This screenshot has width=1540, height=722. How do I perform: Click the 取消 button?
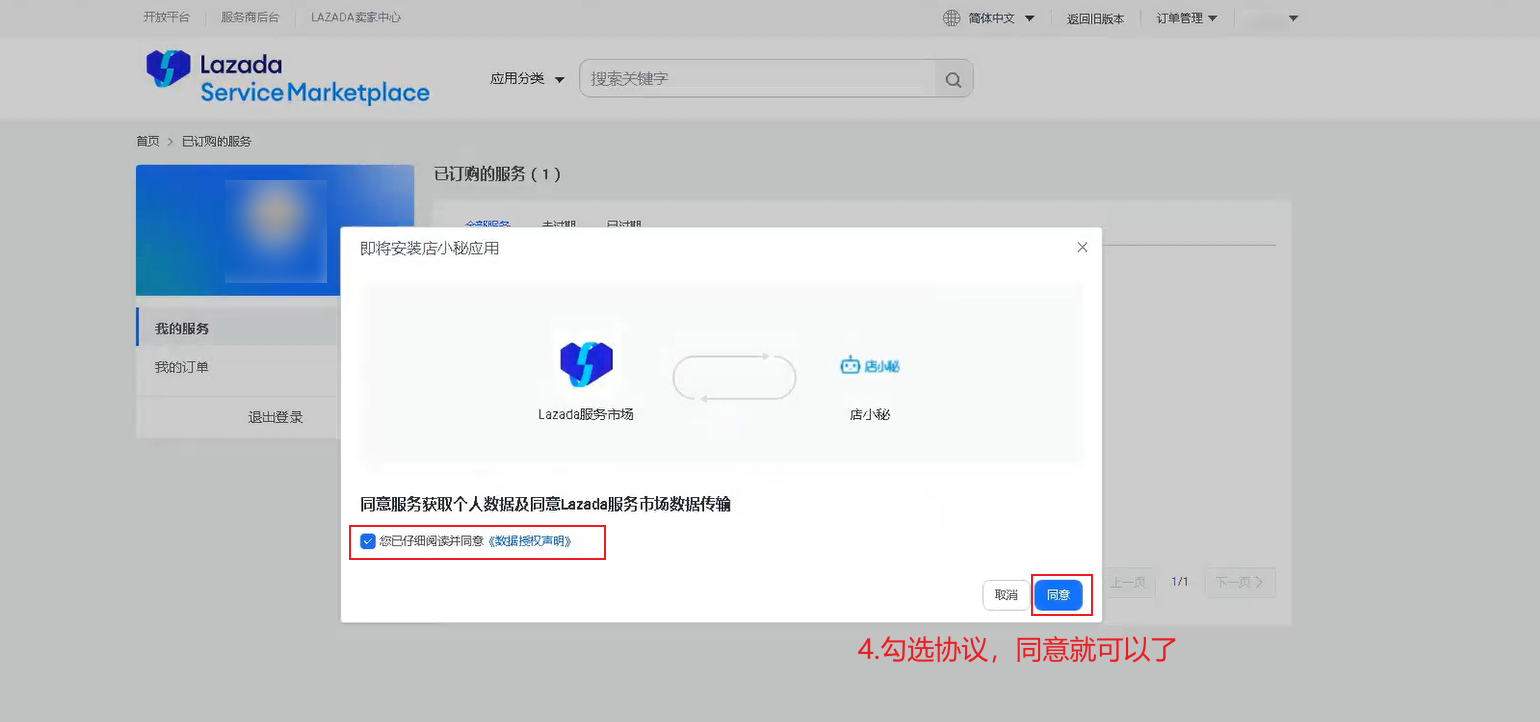coord(1006,594)
